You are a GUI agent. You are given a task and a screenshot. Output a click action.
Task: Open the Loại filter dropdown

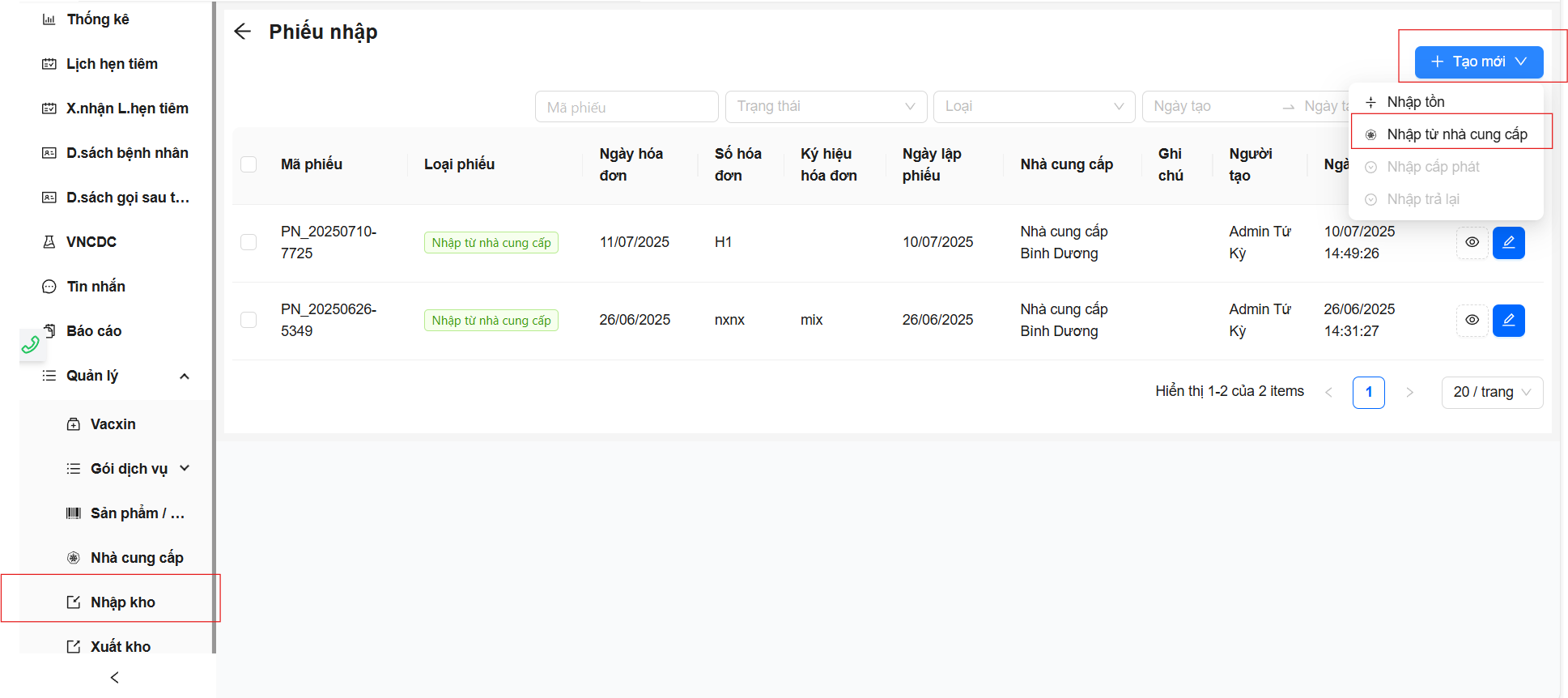tap(1033, 107)
